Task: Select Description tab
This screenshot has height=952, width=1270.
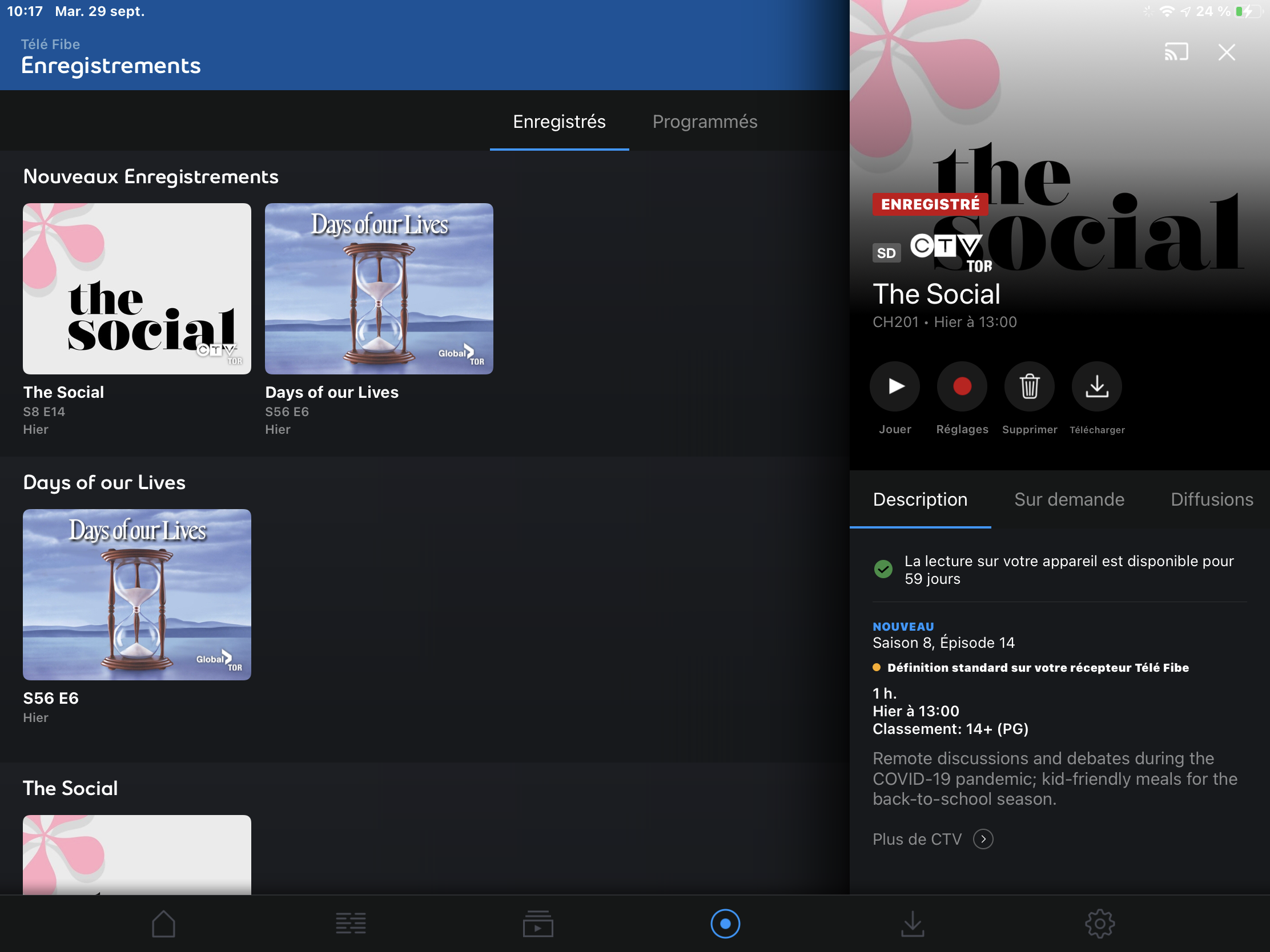Action: point(920,499)
